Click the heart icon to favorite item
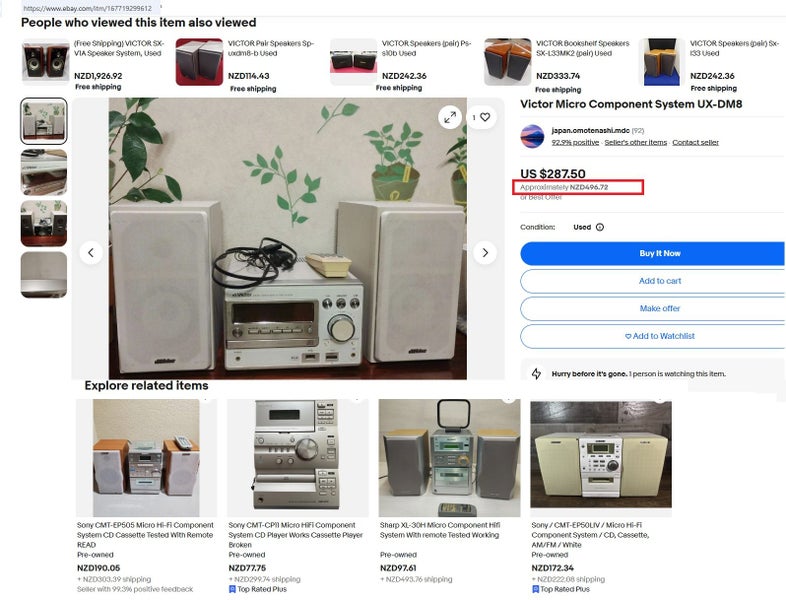Screen dimensions: 786x600 tap(485, 117)
